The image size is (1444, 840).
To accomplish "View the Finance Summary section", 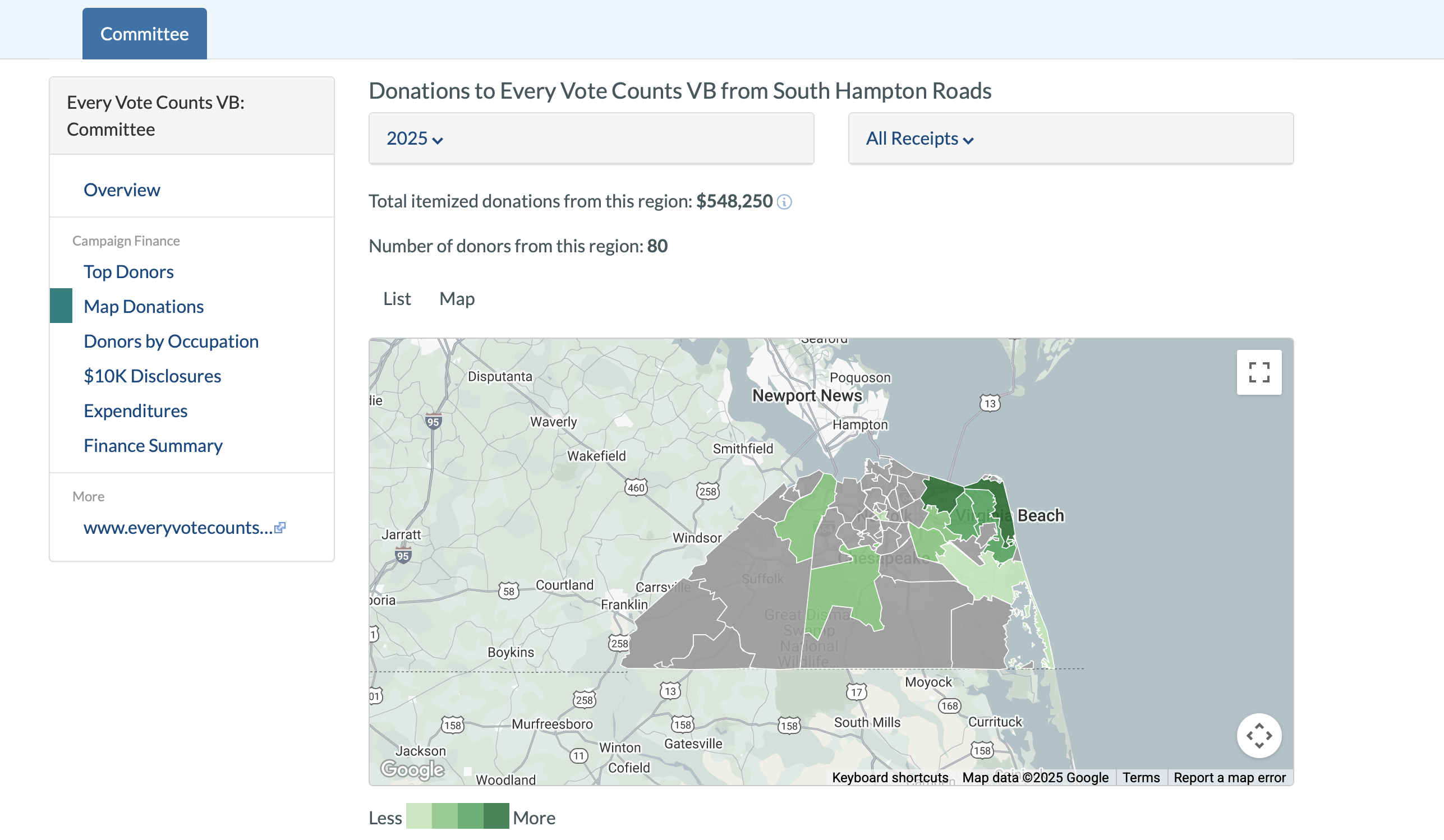I will (153, 445).
